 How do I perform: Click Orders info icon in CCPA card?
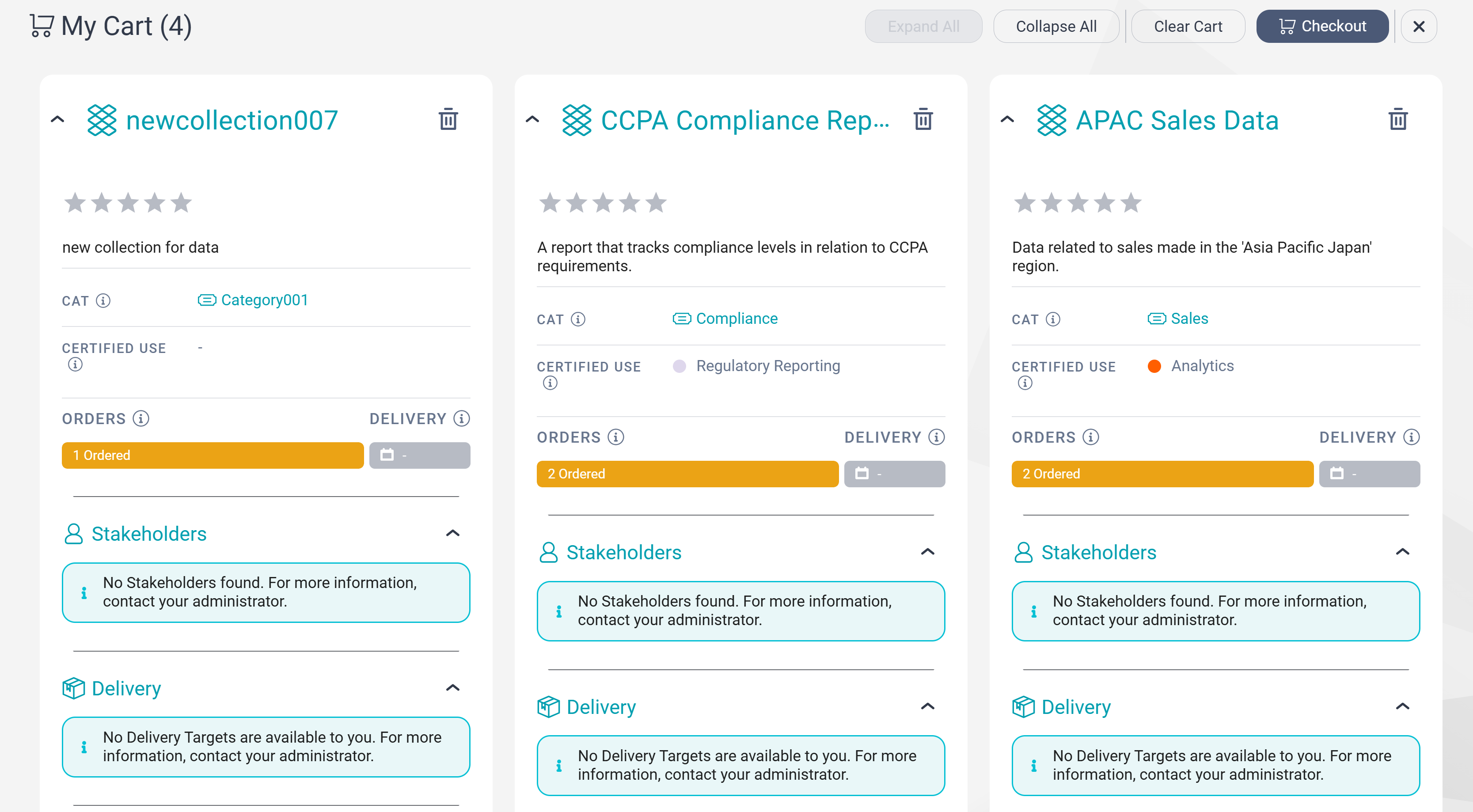click(616, 437)
